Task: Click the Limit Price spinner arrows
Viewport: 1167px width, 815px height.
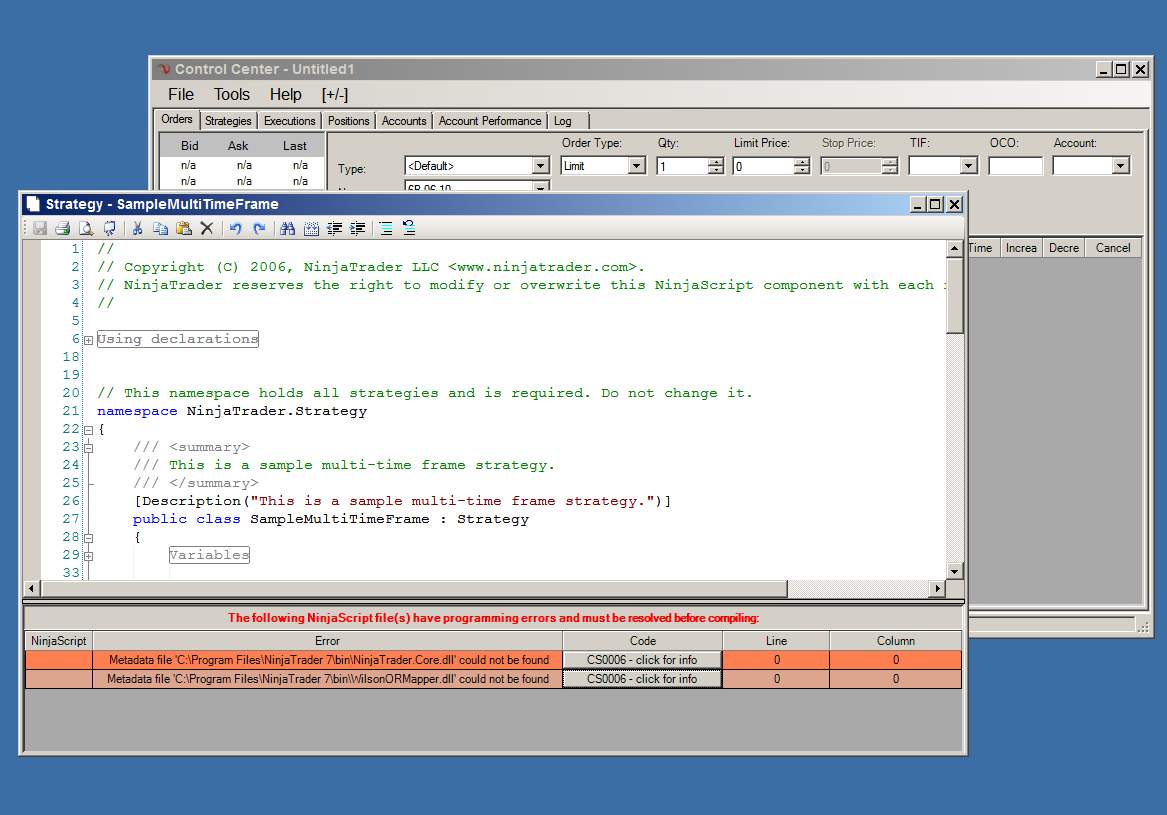Action: coord(802,166)
